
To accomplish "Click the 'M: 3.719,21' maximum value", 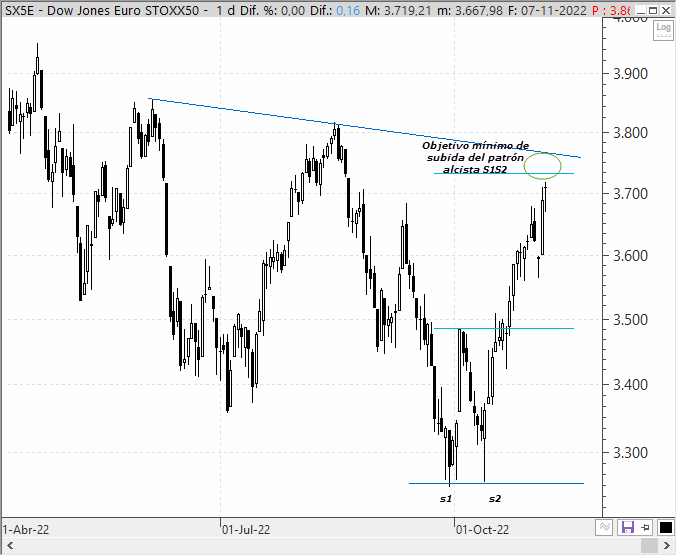I will pyautogui.click(x=398, y=10).
